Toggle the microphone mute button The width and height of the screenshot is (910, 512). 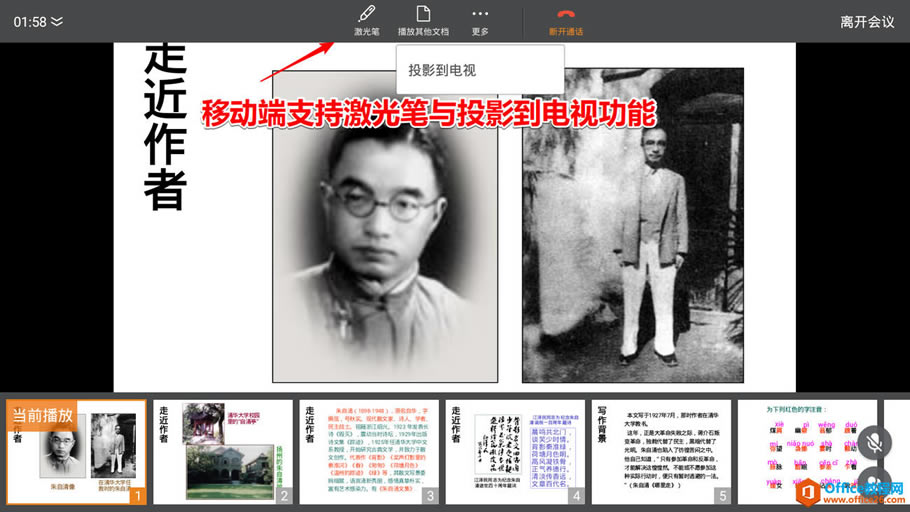[x=874, y=443]
